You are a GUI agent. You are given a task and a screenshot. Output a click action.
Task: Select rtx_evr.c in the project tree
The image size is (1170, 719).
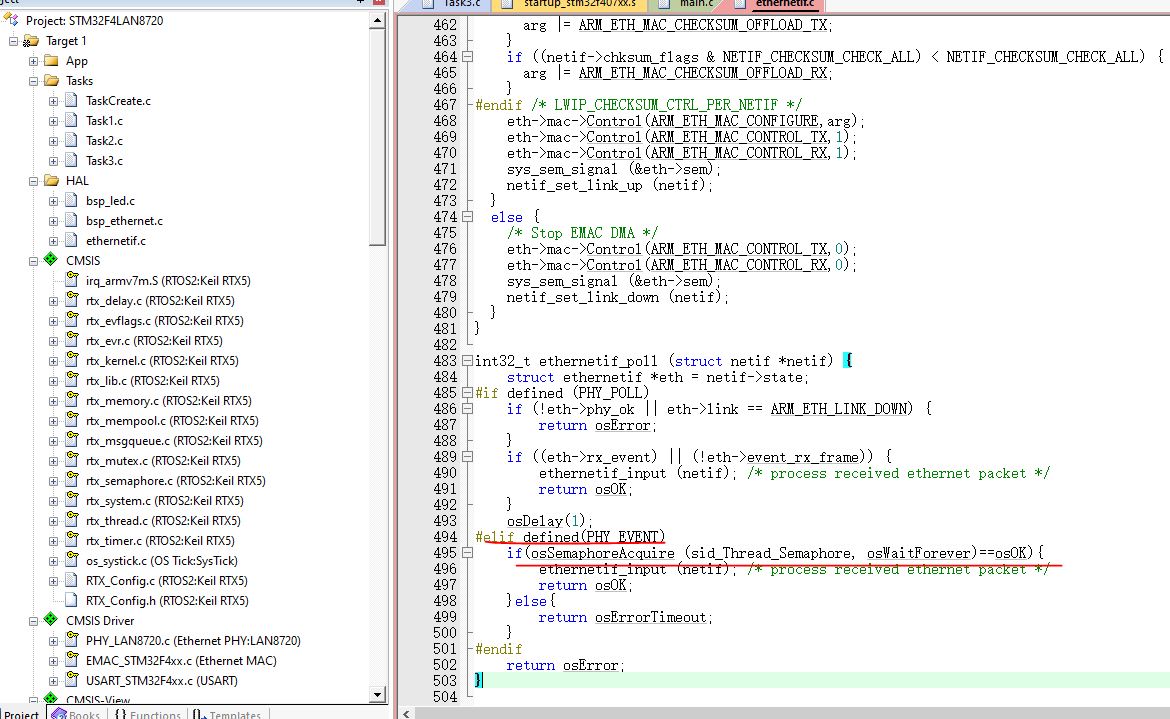(154, 340)
